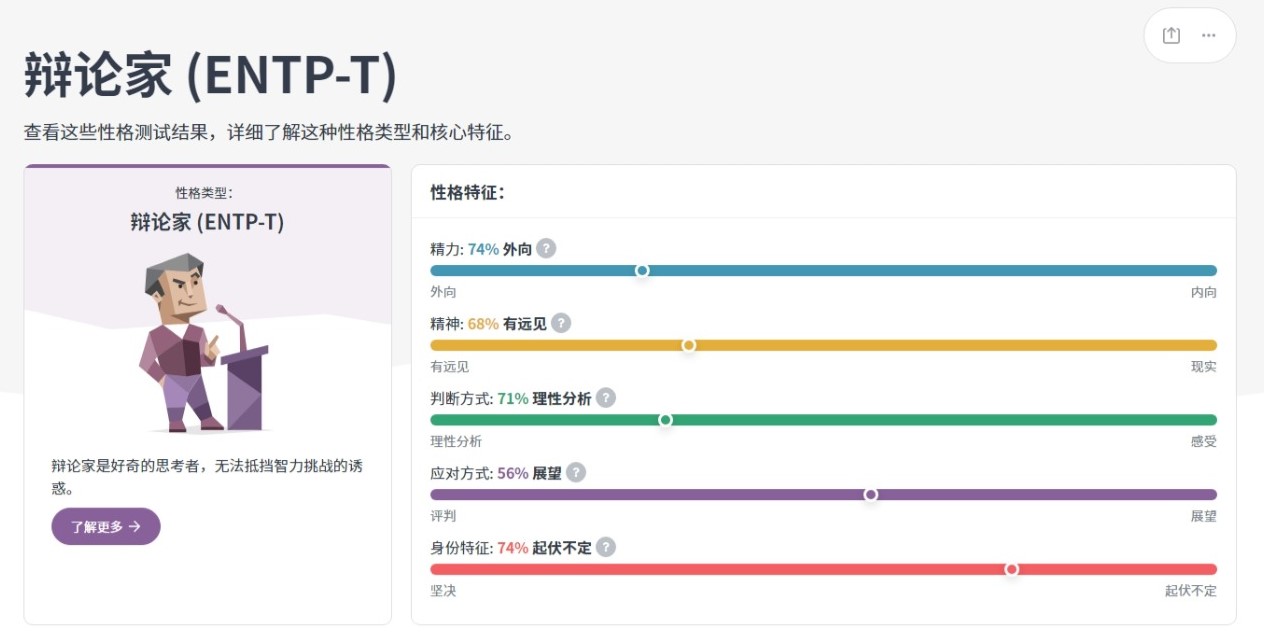Screen dimensions: 1264x634
Task: Click the green 判断方式 slider handle
Action: (x=665, y=420)
